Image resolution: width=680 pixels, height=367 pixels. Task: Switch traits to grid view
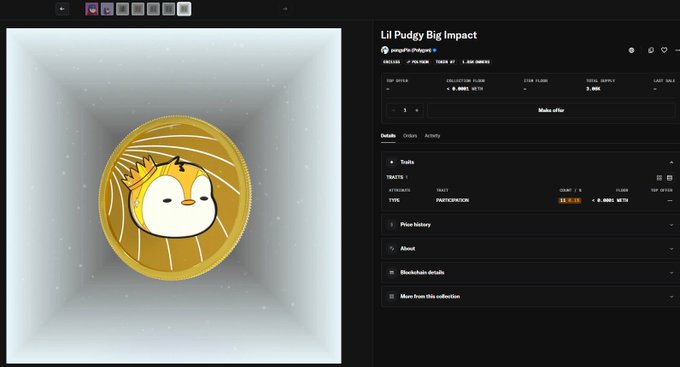tap(659, 178)
